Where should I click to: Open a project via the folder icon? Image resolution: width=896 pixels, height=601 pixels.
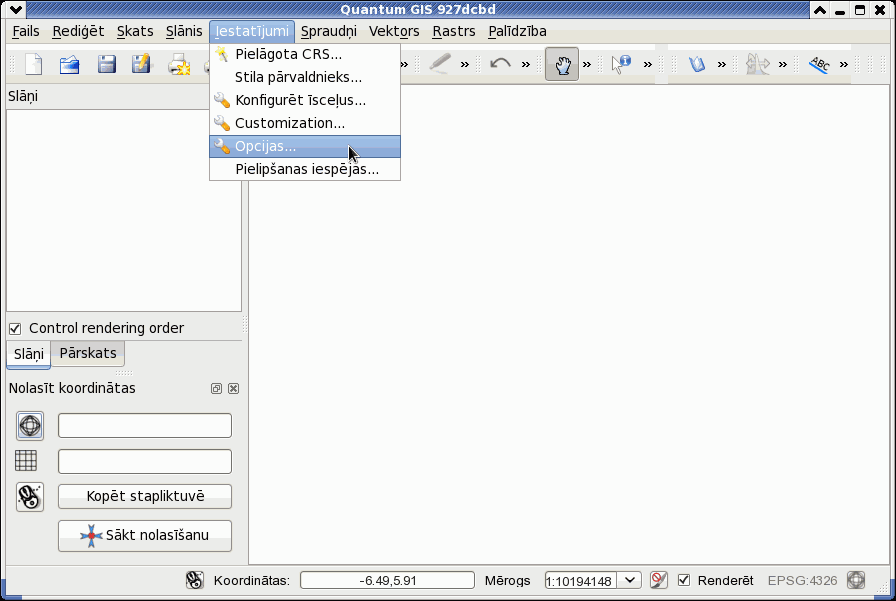70,64
